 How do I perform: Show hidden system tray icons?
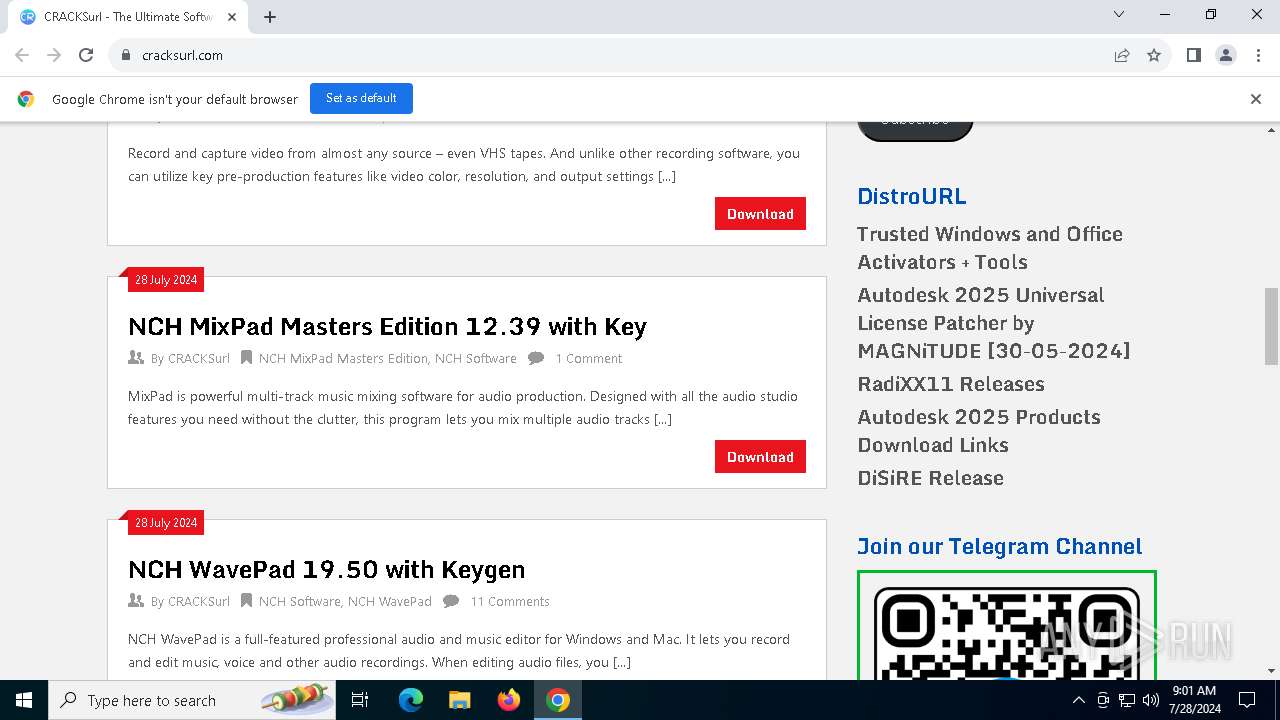(x=1078, y=700)
